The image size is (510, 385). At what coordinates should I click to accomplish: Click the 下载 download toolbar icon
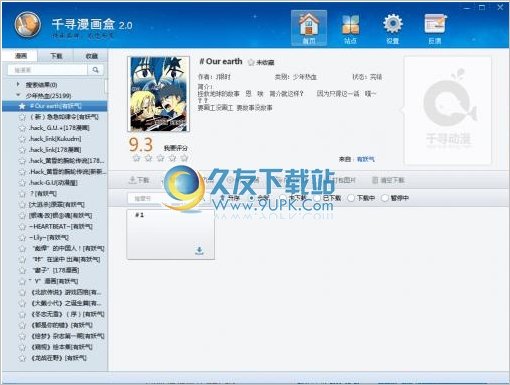[139, 180]
